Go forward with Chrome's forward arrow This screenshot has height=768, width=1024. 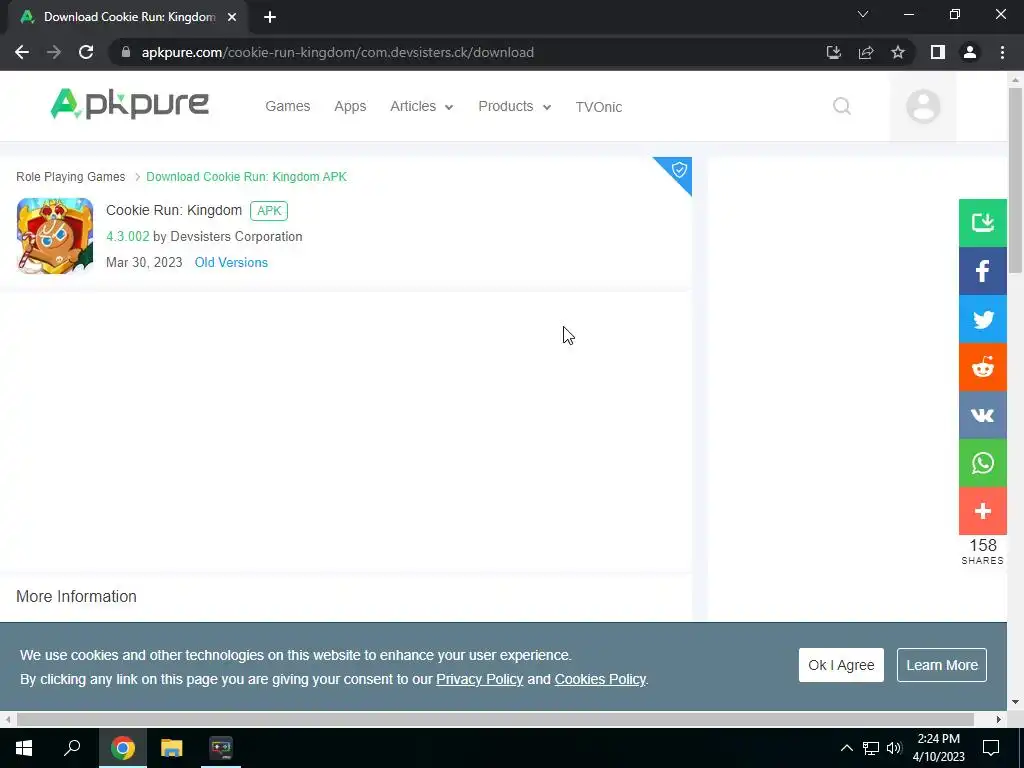(x=54, y=52)
